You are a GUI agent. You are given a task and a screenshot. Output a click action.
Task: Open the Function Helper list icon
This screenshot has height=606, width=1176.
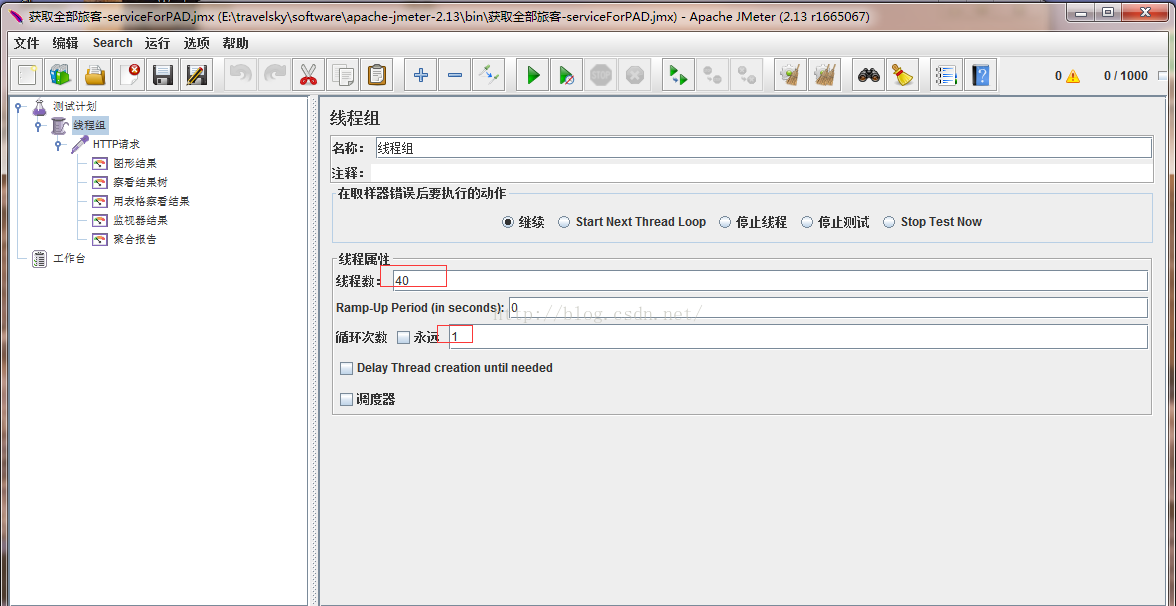click(946, 75)
